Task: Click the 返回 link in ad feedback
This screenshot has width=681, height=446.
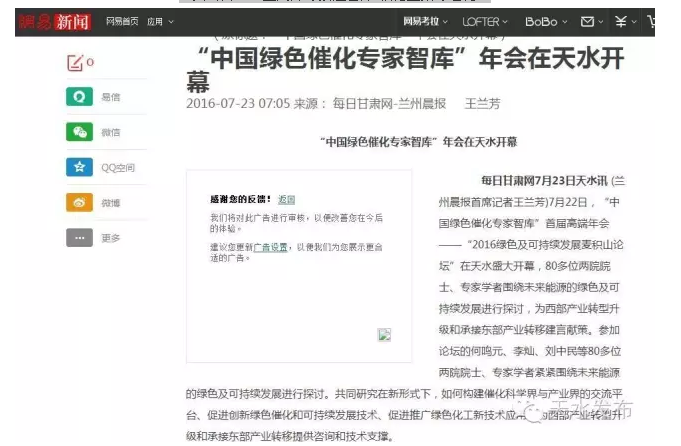Action: 287,199
